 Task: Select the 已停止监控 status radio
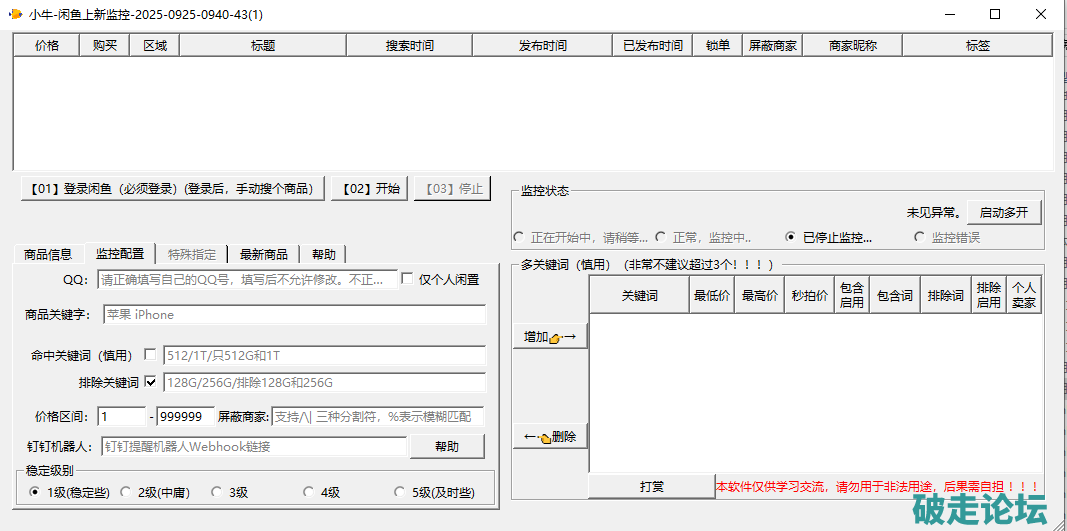click(791, 238)
